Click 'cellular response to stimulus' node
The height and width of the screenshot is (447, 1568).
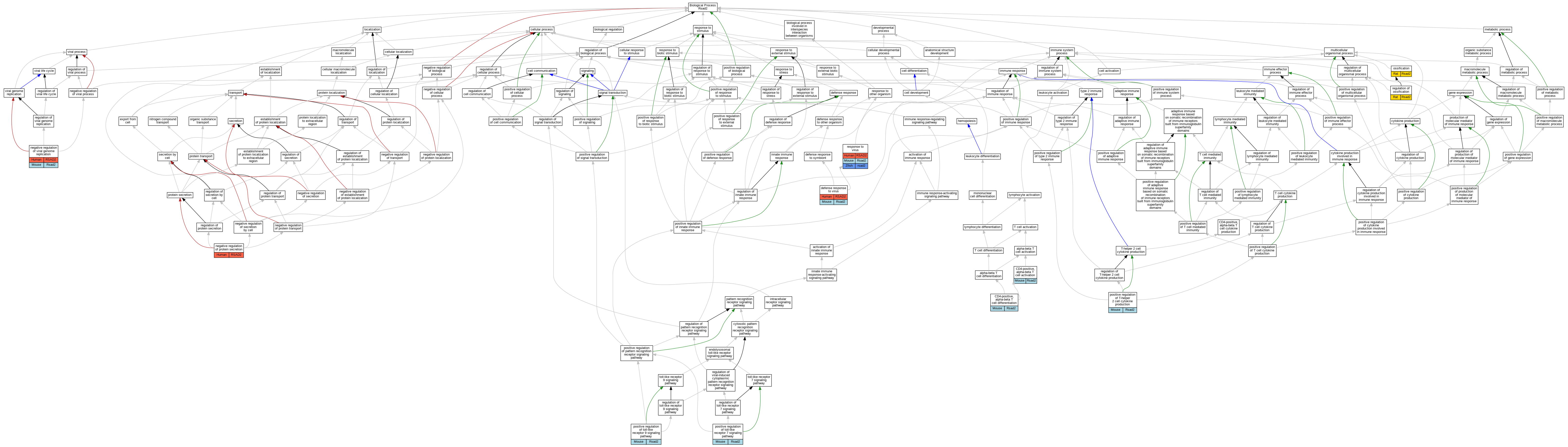pyautogui.click(x=632, y=52)
